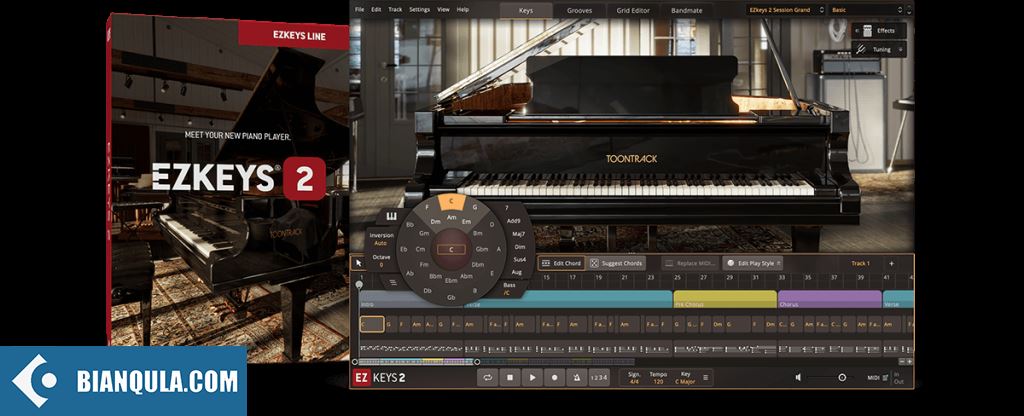Open the Settings menu
Screen dimensions: 1024x416
point(419,10)
